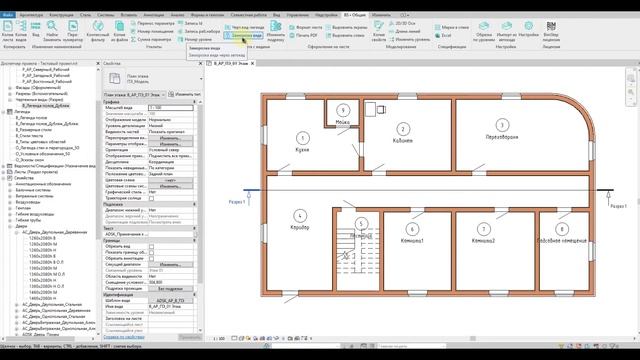This screenshot has height=360, width=640.
Task: Click the Выровнять экраны tool
Action: [x=347, y=27]
